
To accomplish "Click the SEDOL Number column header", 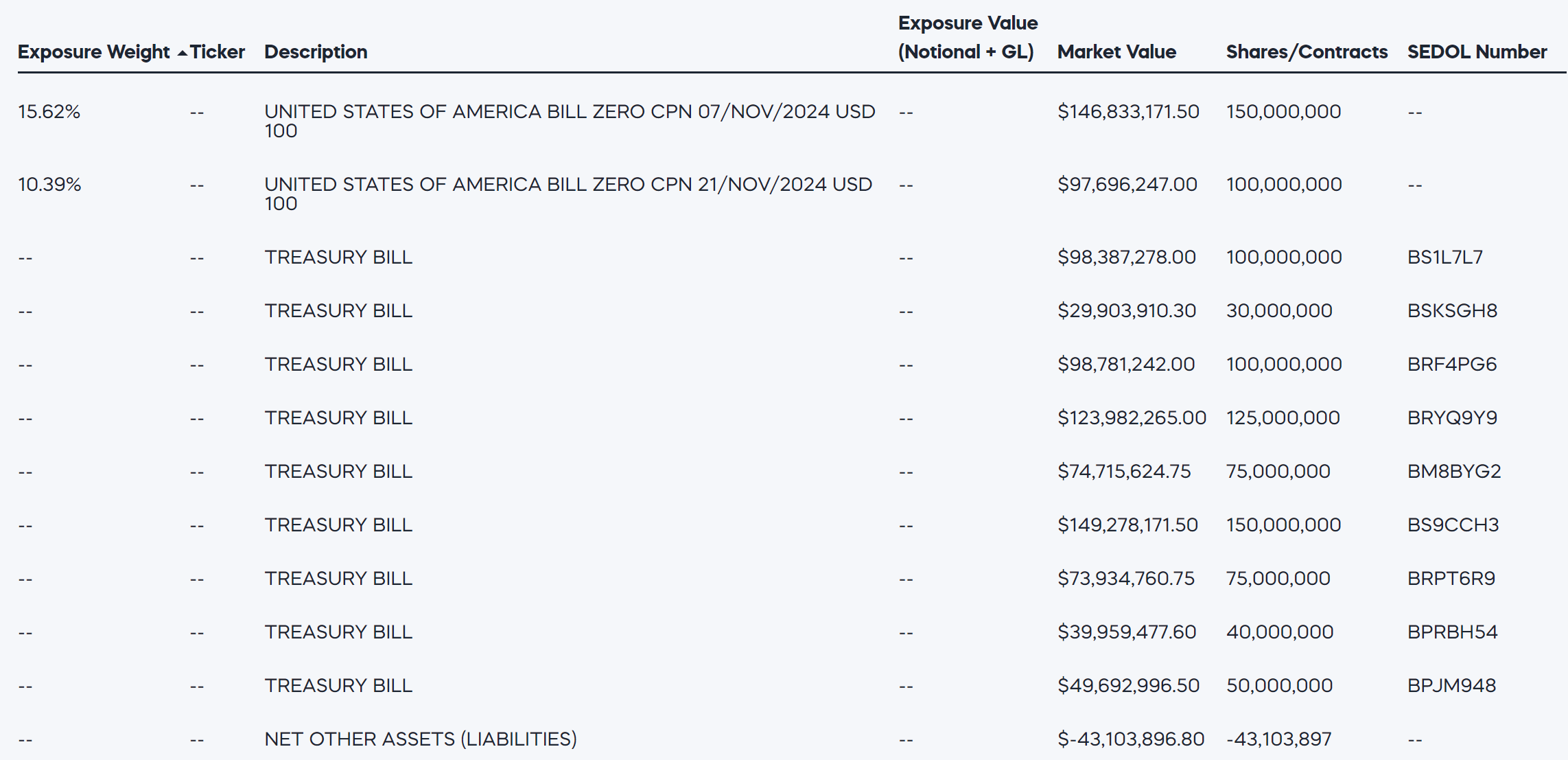I will [x=1477, y=52].
